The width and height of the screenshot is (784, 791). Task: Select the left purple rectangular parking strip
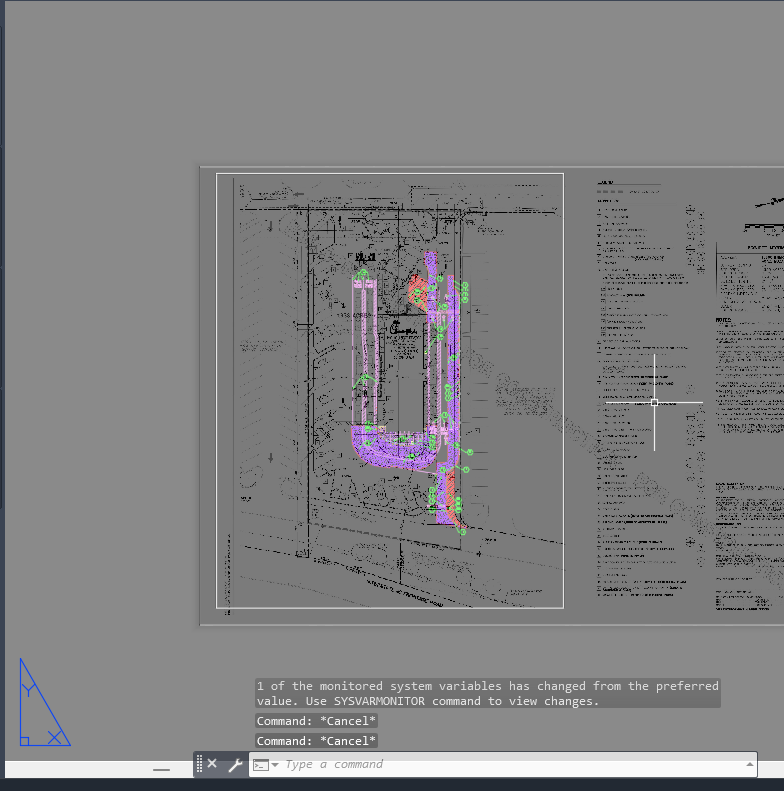pos(363,340)
